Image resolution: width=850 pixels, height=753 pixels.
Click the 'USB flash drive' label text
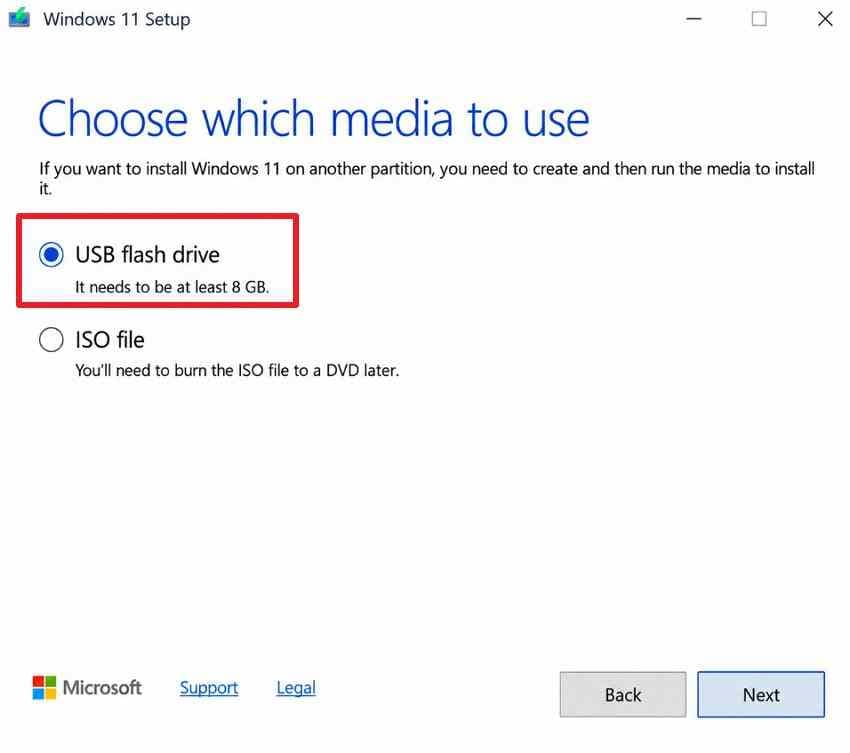click(x=147, y=254)
